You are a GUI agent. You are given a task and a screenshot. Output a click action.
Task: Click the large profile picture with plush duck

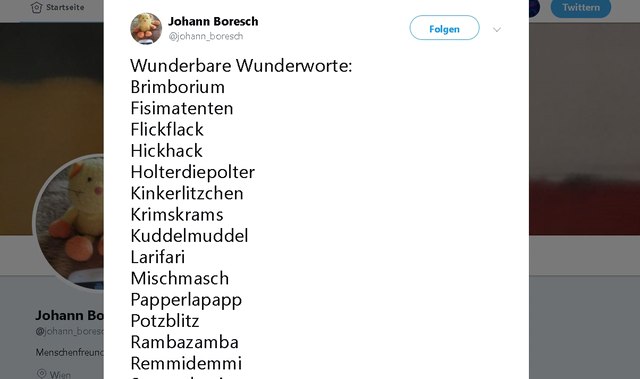[x=69, y=222]
